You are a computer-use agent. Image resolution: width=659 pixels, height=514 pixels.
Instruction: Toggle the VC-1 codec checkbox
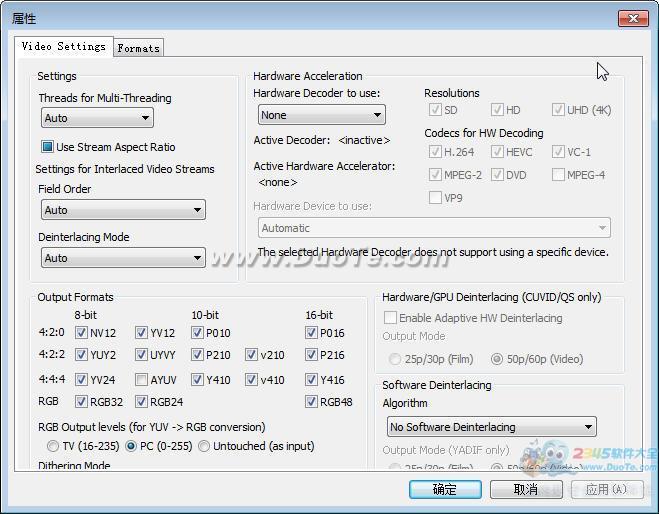pos(558,152)
